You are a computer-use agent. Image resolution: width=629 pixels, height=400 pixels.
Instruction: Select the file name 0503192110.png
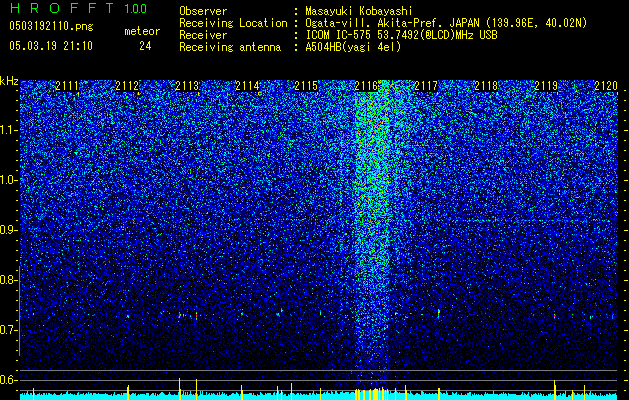click(51, 26)
